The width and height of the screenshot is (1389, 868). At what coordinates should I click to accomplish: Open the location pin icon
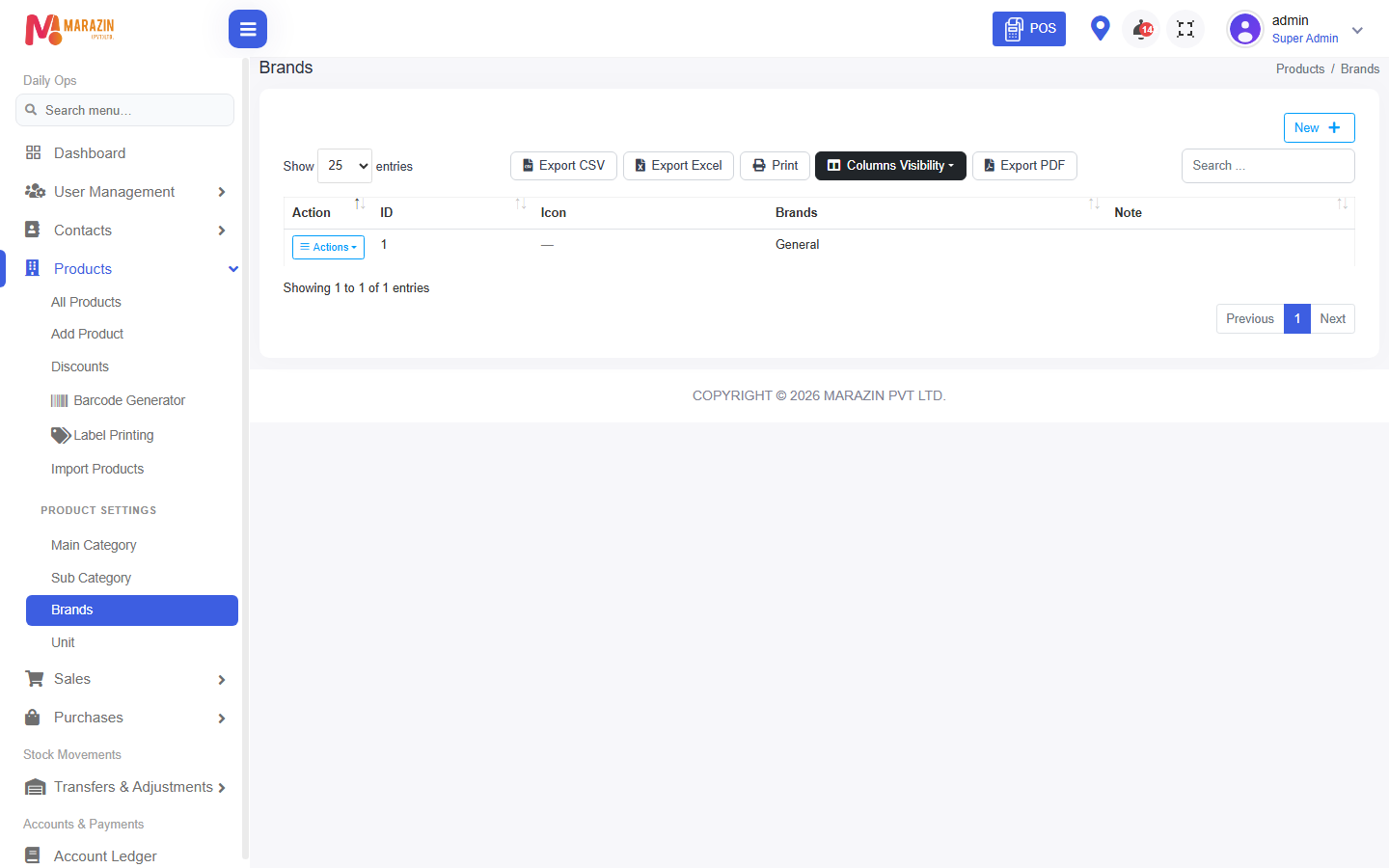click(x=1100, y=28)
